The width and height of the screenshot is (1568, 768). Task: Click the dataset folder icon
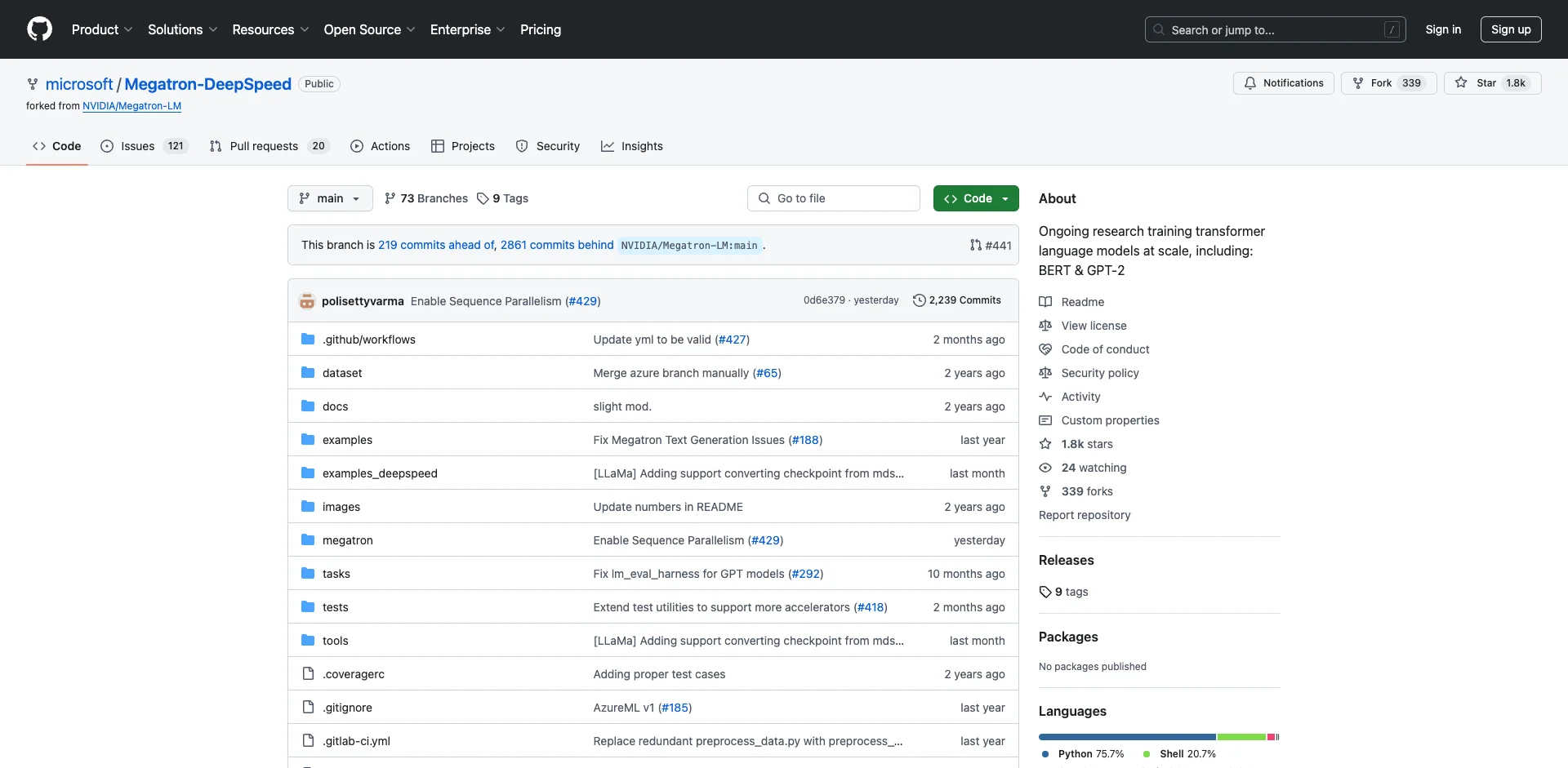pos(308,373)
